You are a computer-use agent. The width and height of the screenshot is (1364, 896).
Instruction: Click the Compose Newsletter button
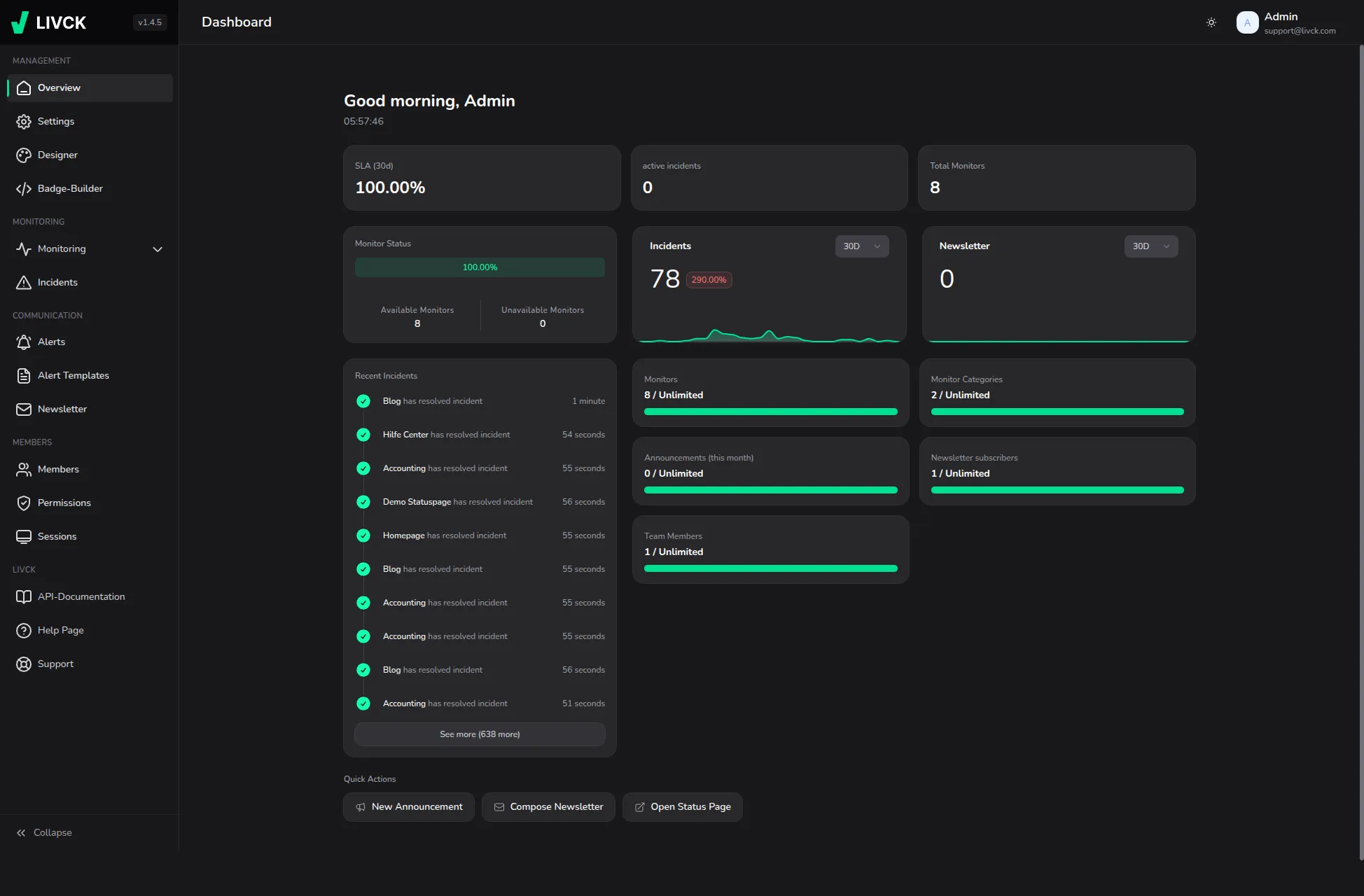[x=548, y=807]
